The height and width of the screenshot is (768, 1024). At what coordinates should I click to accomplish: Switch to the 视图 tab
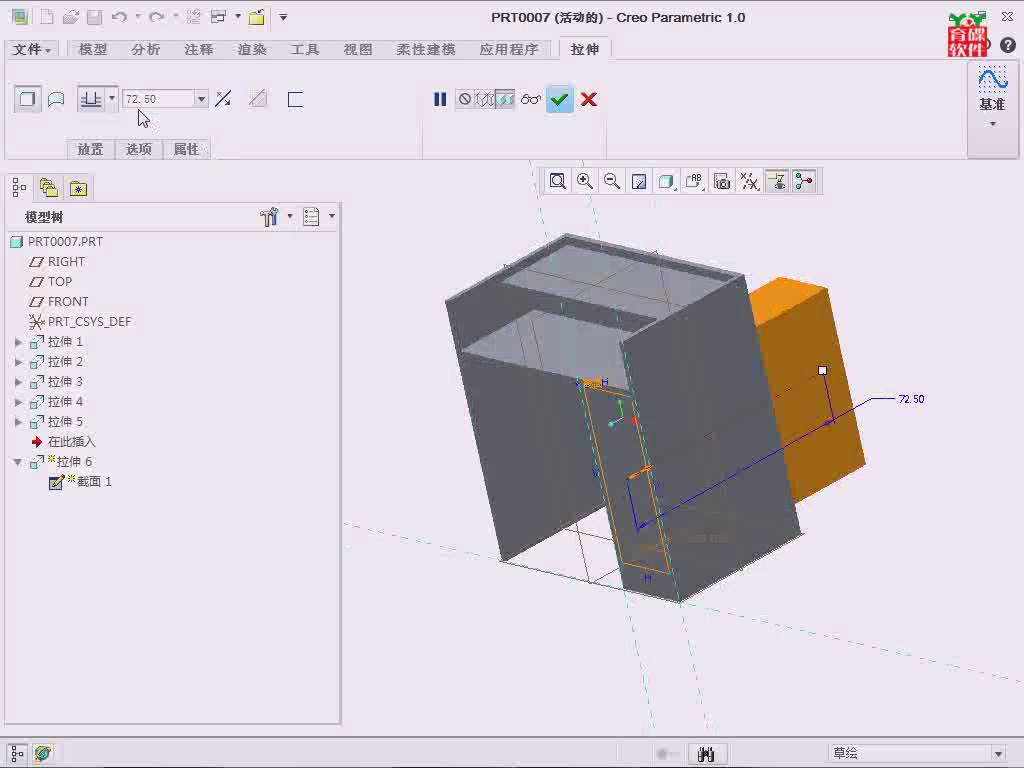(358, 49)
